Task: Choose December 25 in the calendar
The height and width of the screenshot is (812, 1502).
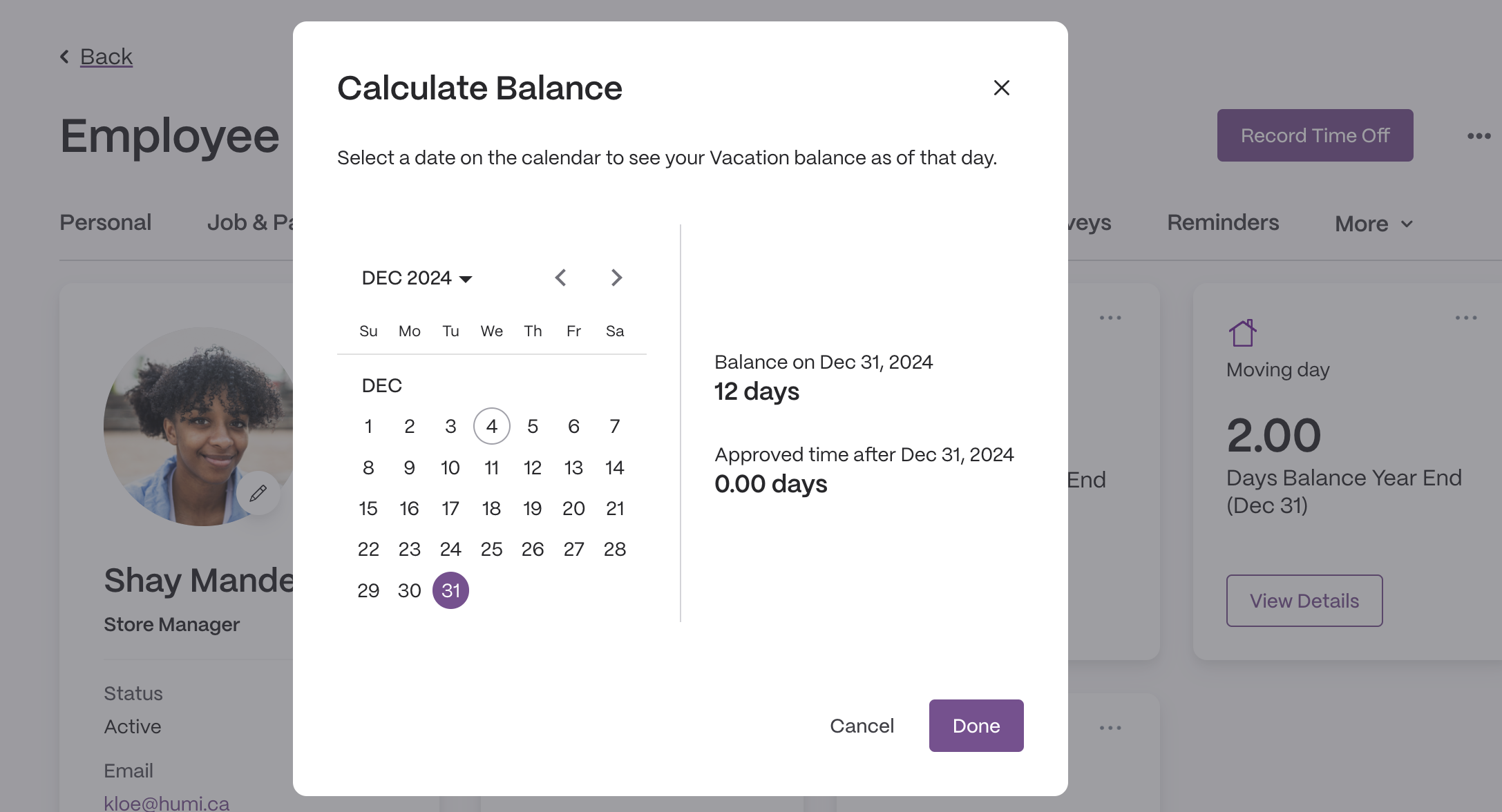Action: tap(491, 550)
